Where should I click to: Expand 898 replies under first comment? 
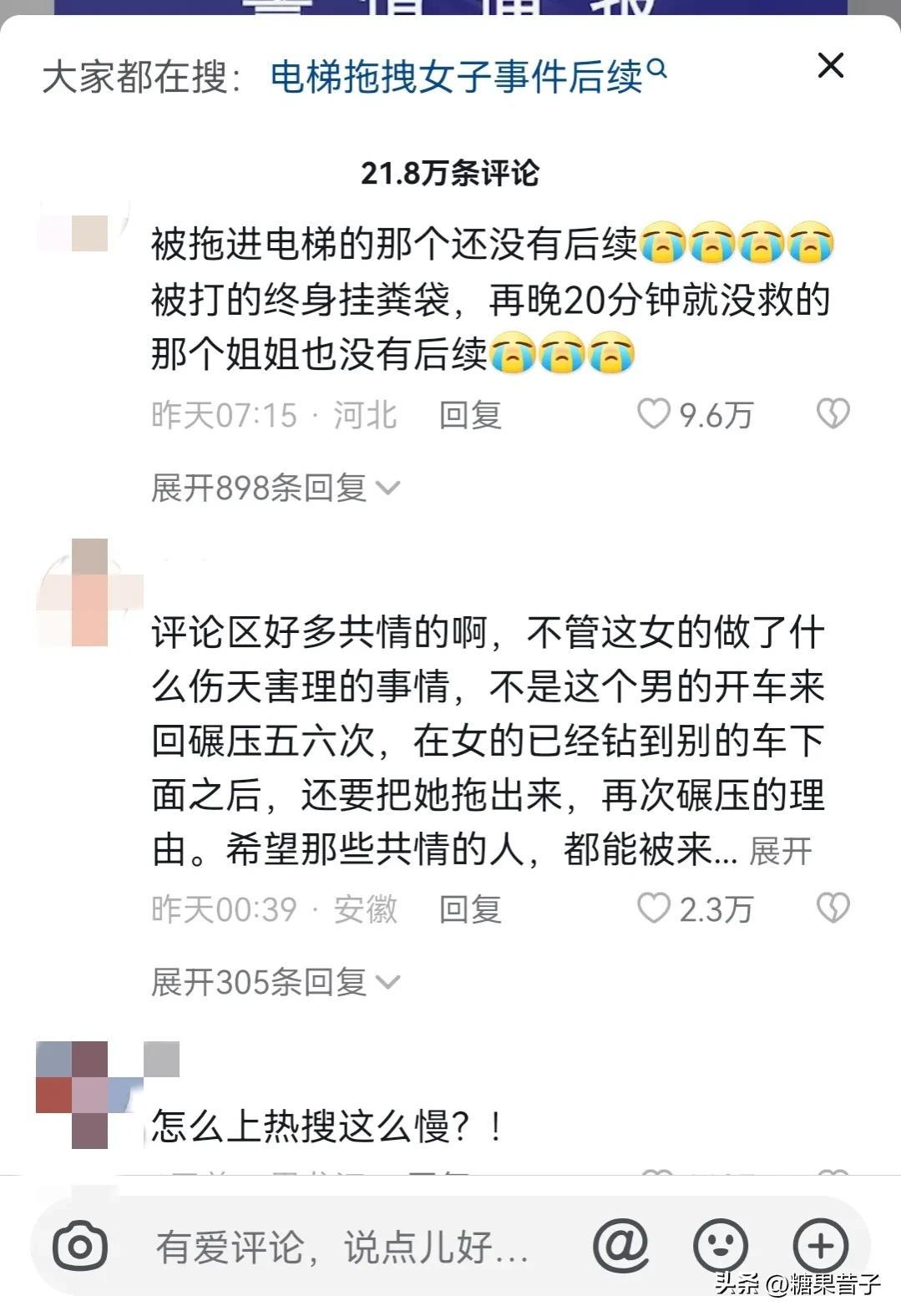tap(275, 488)
